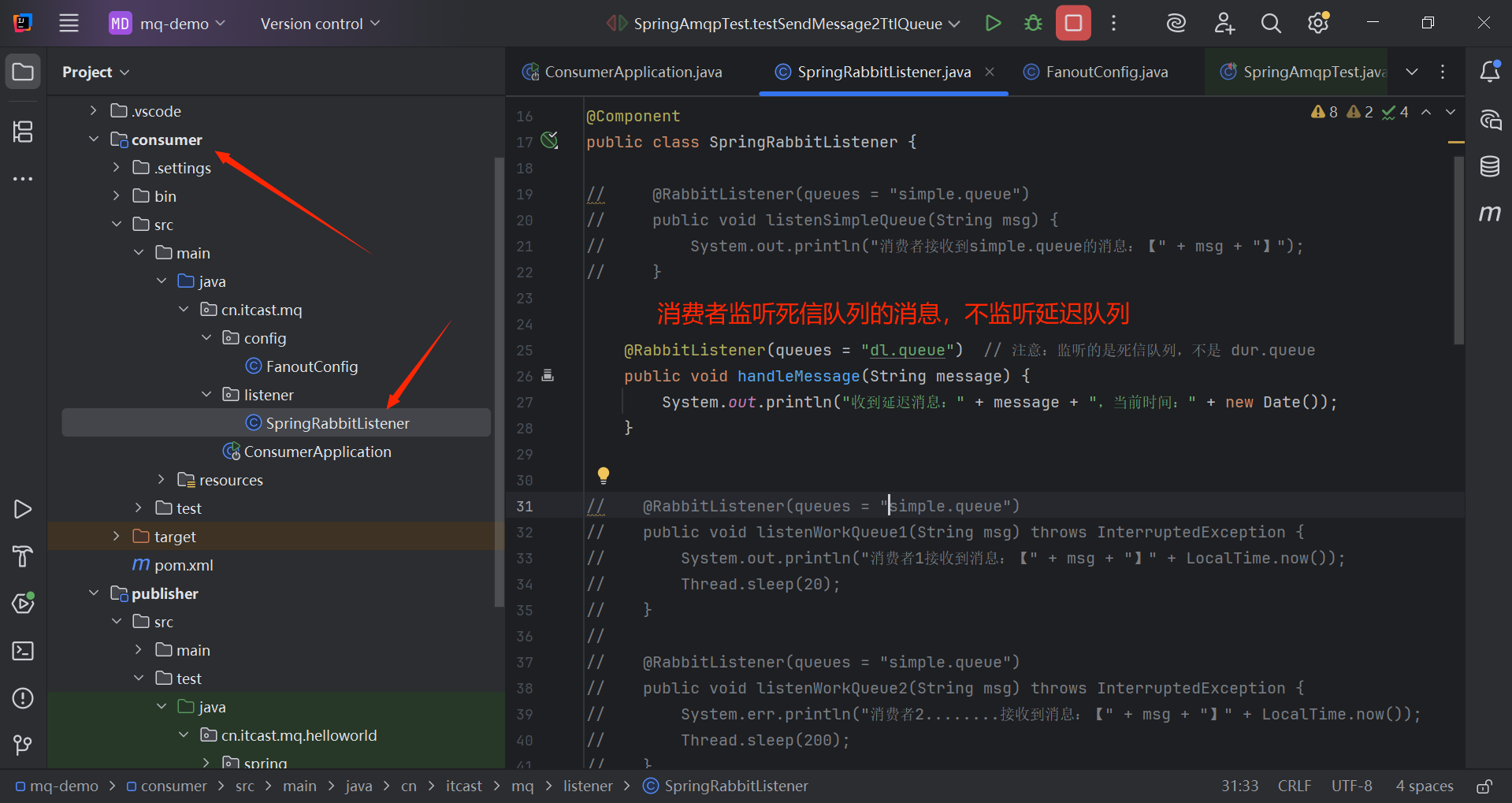Open the Version control dropdown
The image size is (1512, 803).
click(321, 24)
